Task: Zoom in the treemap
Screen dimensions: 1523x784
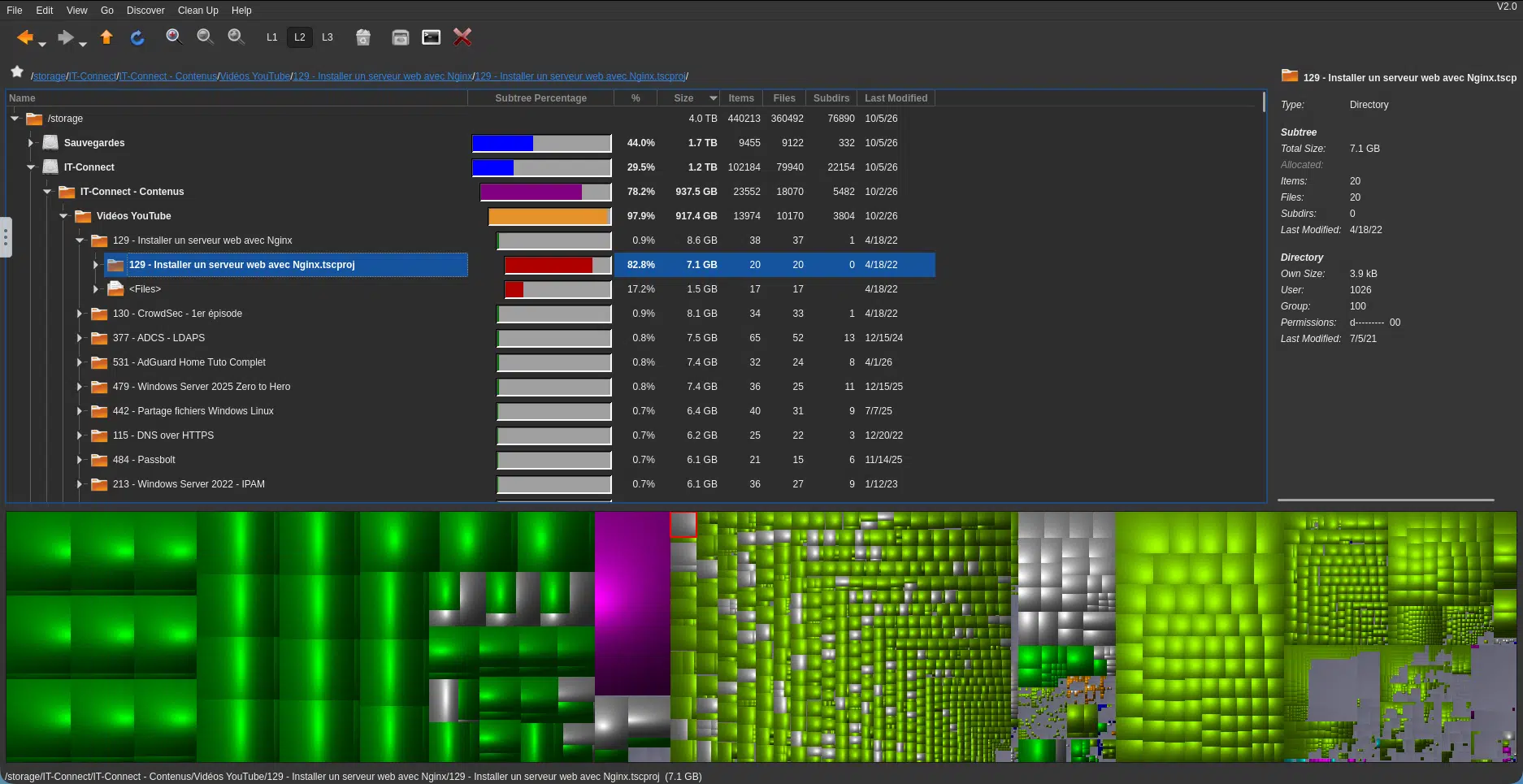Action: point(173,37)
